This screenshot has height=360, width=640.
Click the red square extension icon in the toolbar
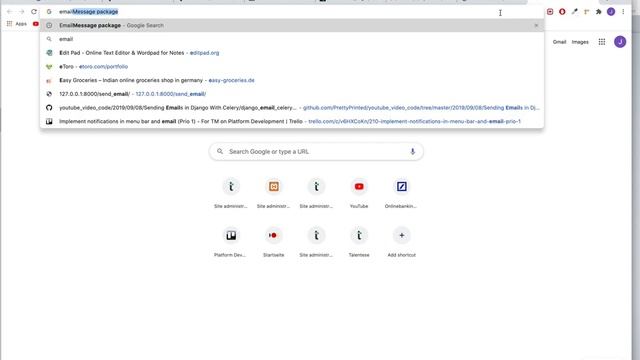click(x=550, y=12)
